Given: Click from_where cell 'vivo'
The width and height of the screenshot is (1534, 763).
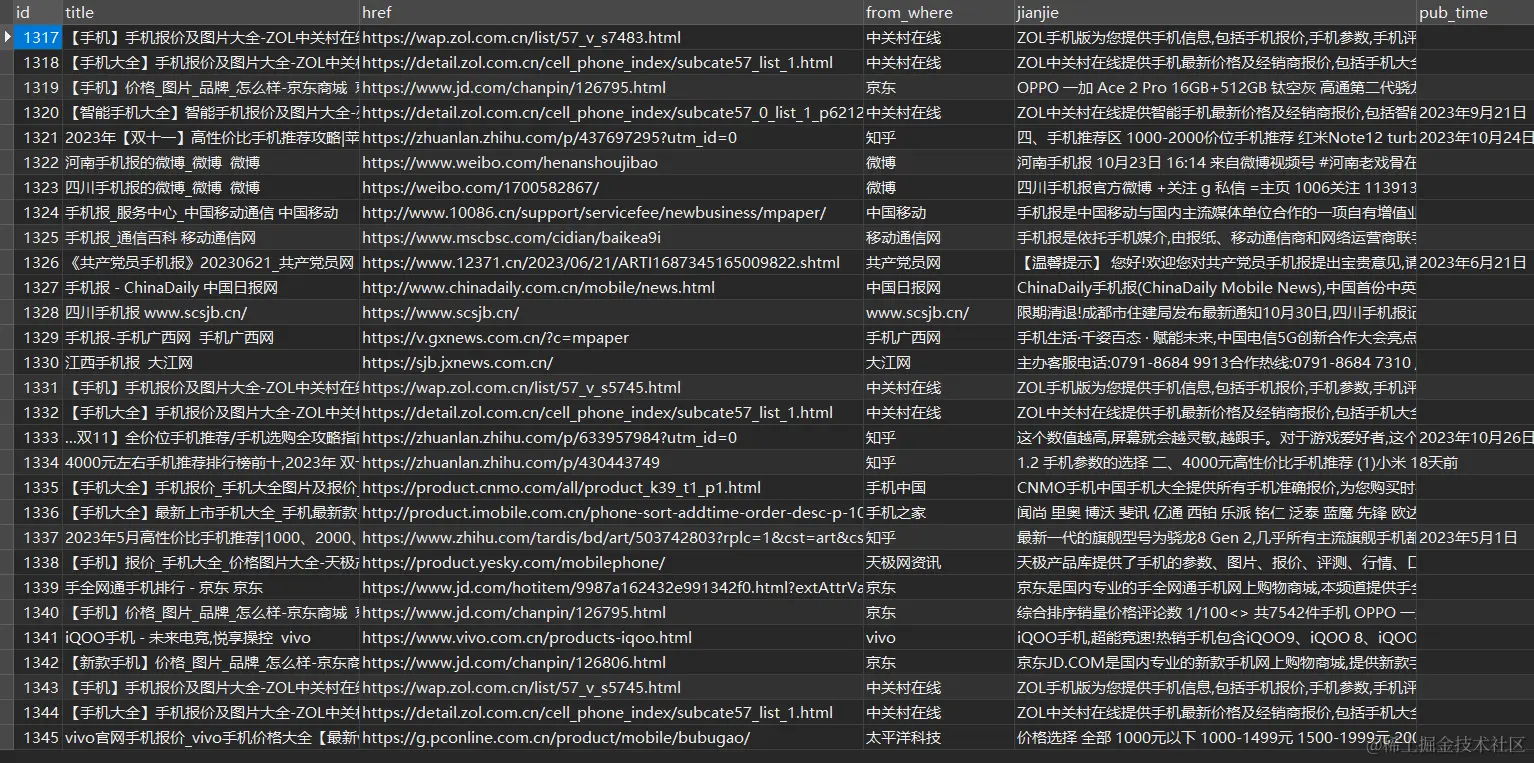Looking at the screenshot, I should [881, 638].
